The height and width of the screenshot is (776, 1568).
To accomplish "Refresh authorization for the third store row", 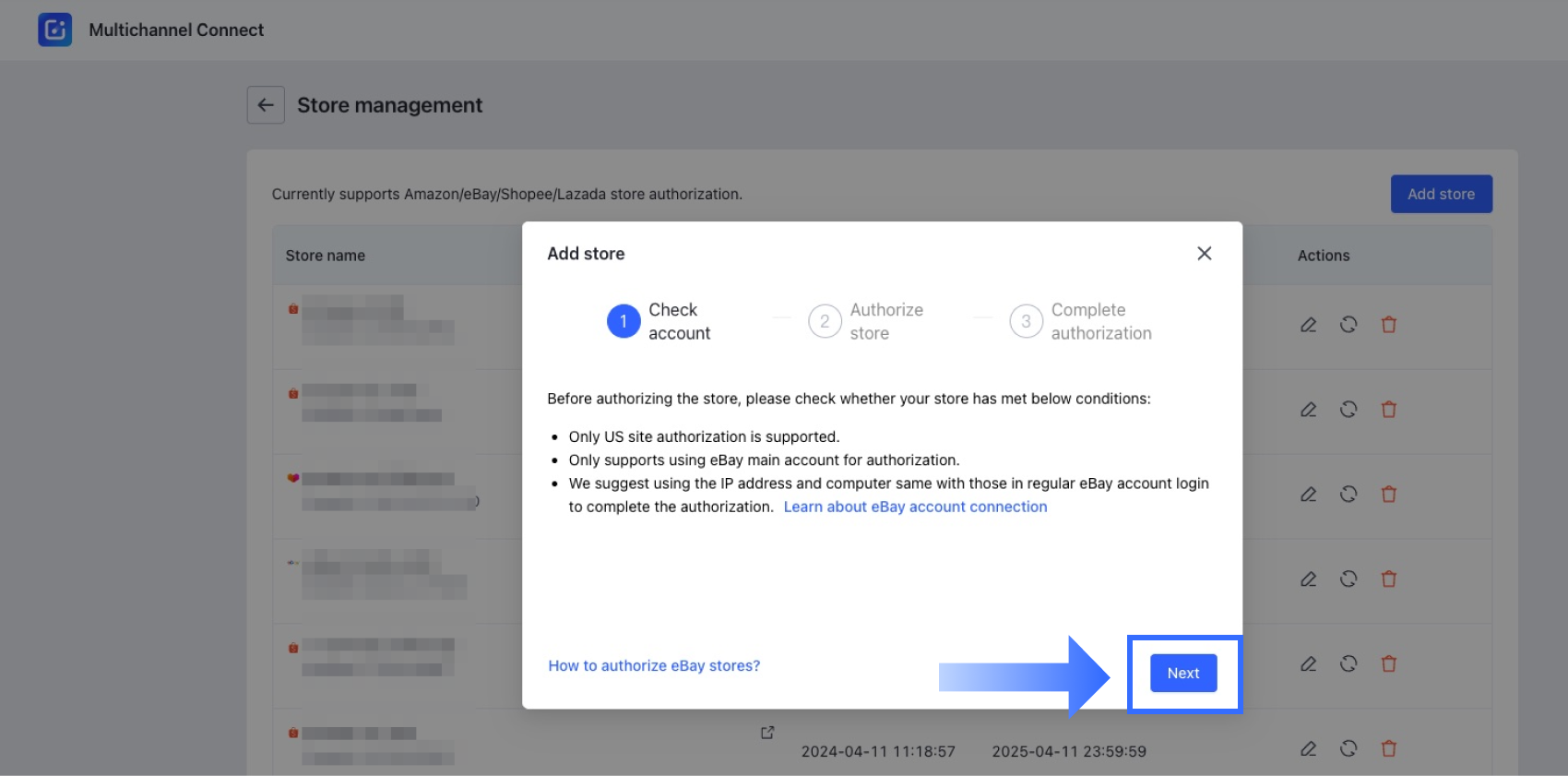I will [x=1348, y=495].
